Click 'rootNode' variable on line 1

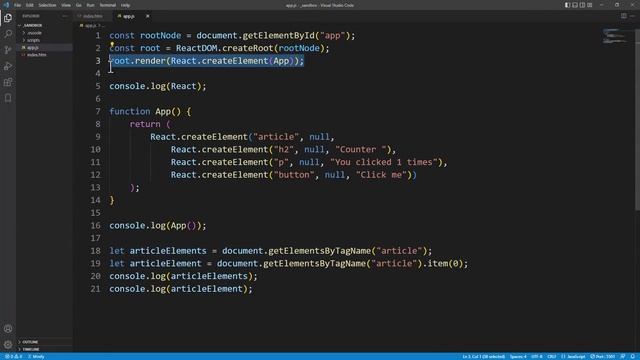tap(160, 36)
